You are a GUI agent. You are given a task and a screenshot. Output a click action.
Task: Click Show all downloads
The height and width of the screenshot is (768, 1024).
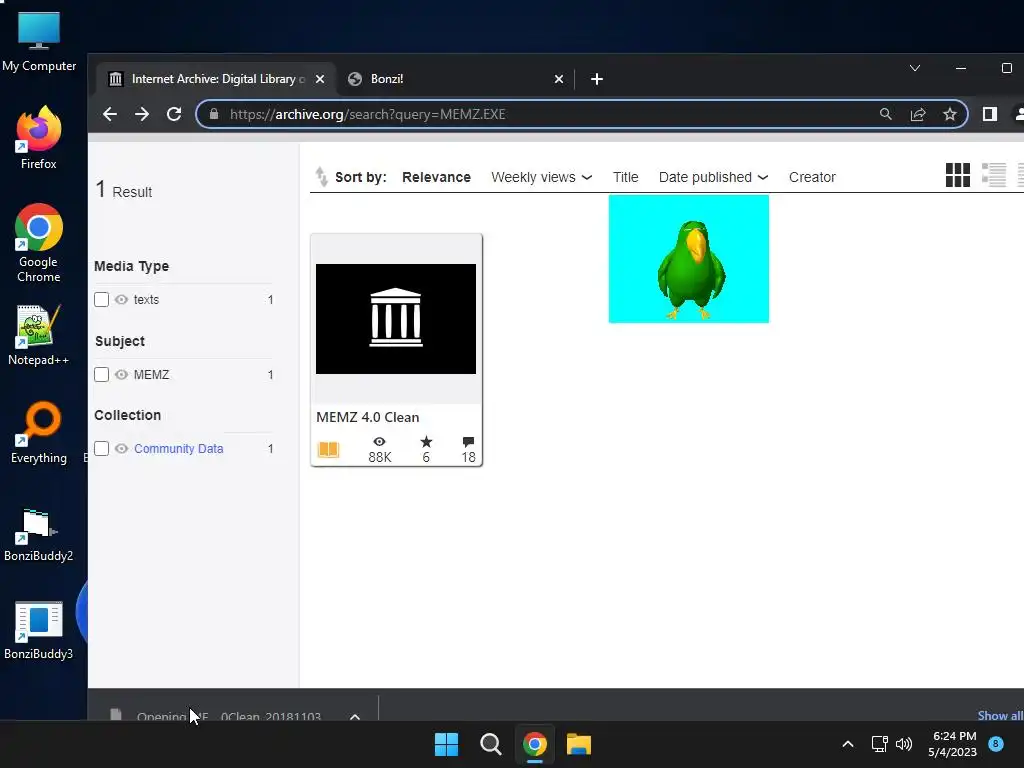(x=1000, y=715)
